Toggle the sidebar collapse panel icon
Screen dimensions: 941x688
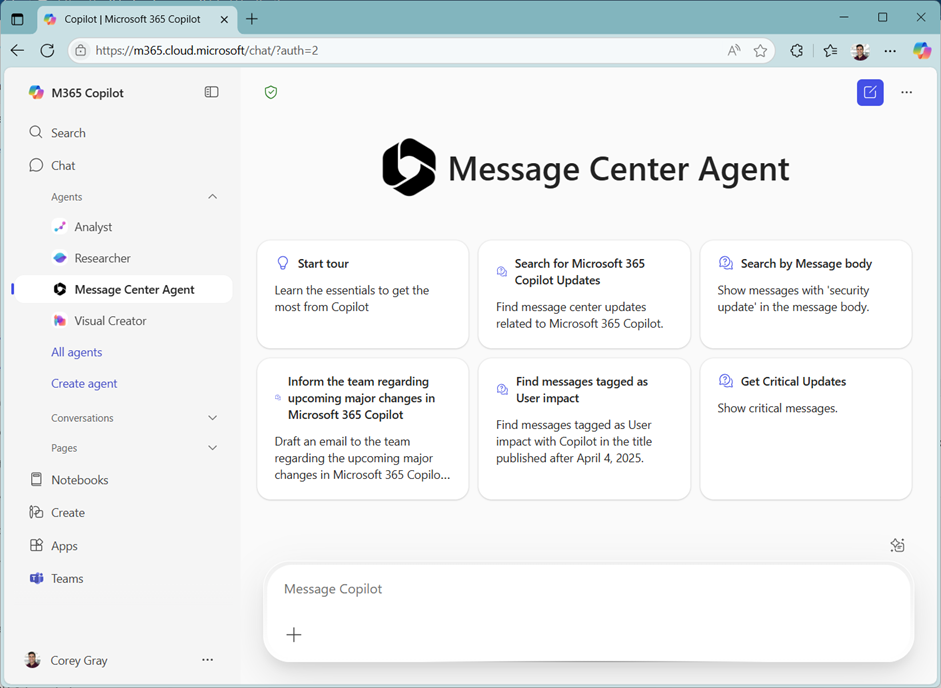[211, 92]
